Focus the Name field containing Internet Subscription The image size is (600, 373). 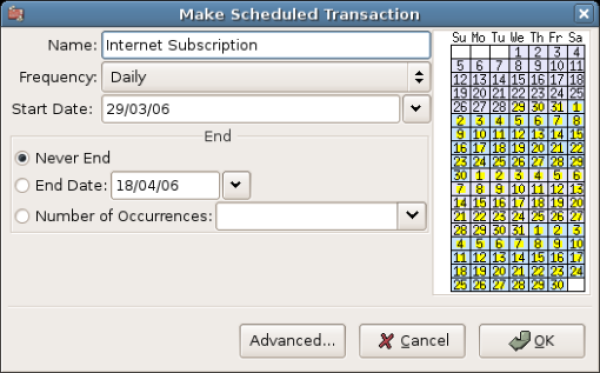click(x=266, y=45)
